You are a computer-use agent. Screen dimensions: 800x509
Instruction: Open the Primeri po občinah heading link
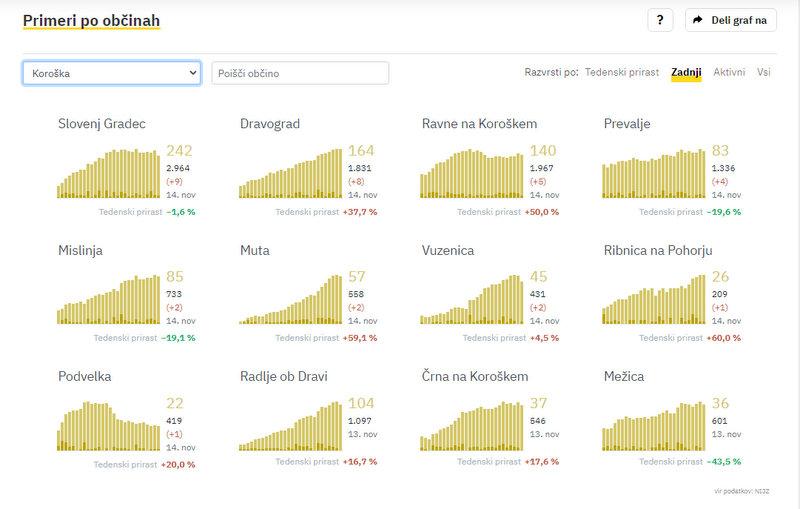pos(91,21)
